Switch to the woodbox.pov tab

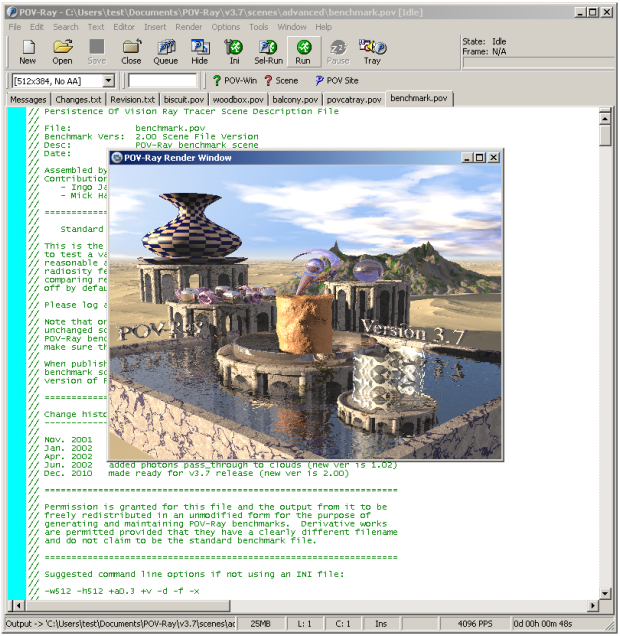(238, 100)
